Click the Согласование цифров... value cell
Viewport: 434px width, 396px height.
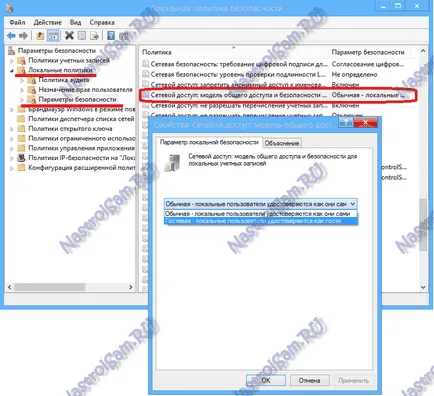click(x=368, y=64)
